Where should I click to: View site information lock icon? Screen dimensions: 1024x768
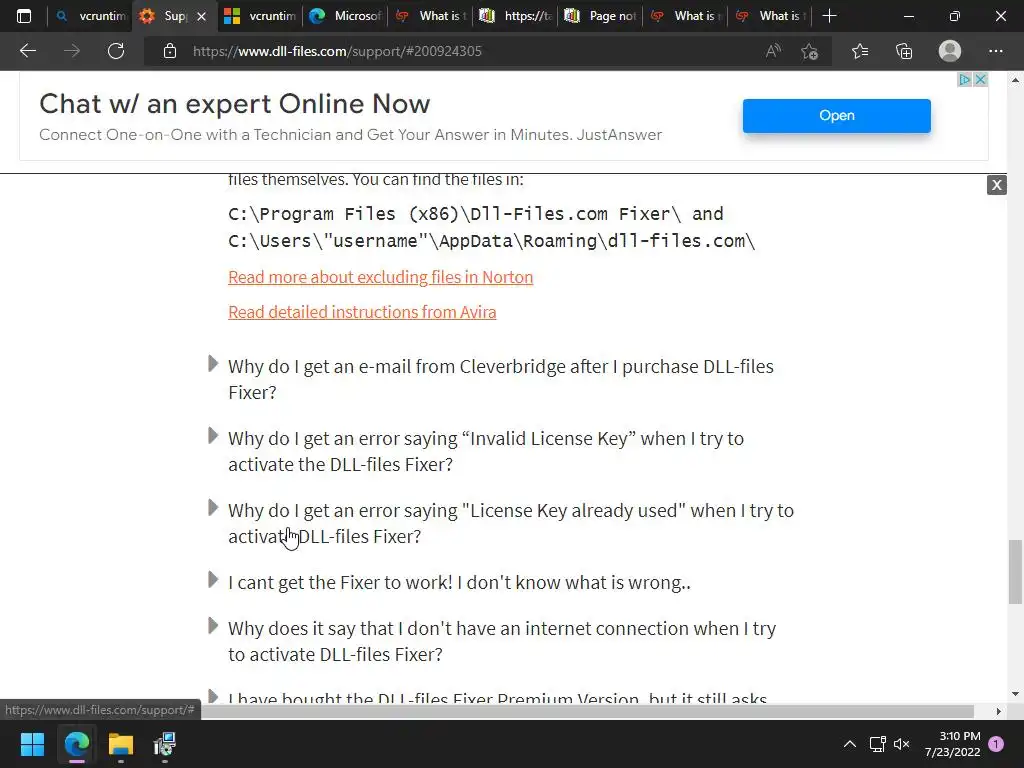170,51
